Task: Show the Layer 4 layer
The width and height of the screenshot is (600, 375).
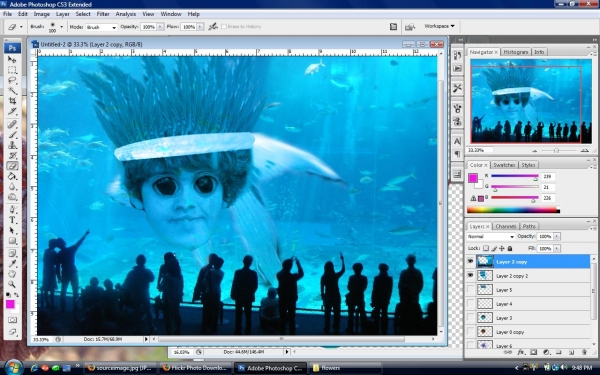Action: pyautogui.click(x=470, y=304)
